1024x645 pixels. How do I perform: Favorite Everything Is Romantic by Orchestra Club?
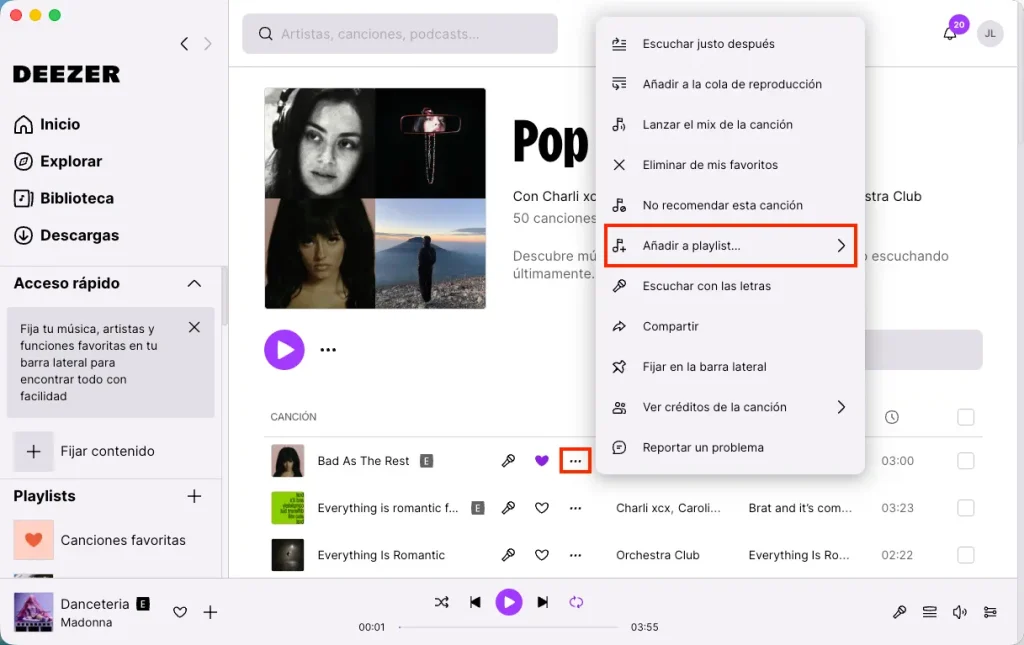click(541, 555)
